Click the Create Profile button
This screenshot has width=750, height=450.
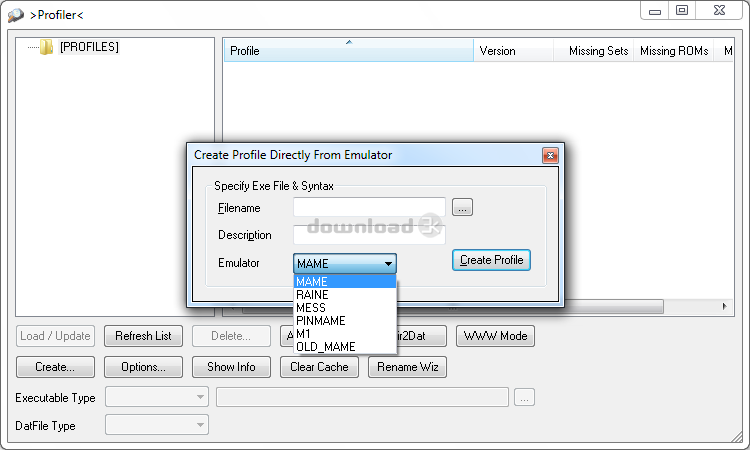point(491,260)
